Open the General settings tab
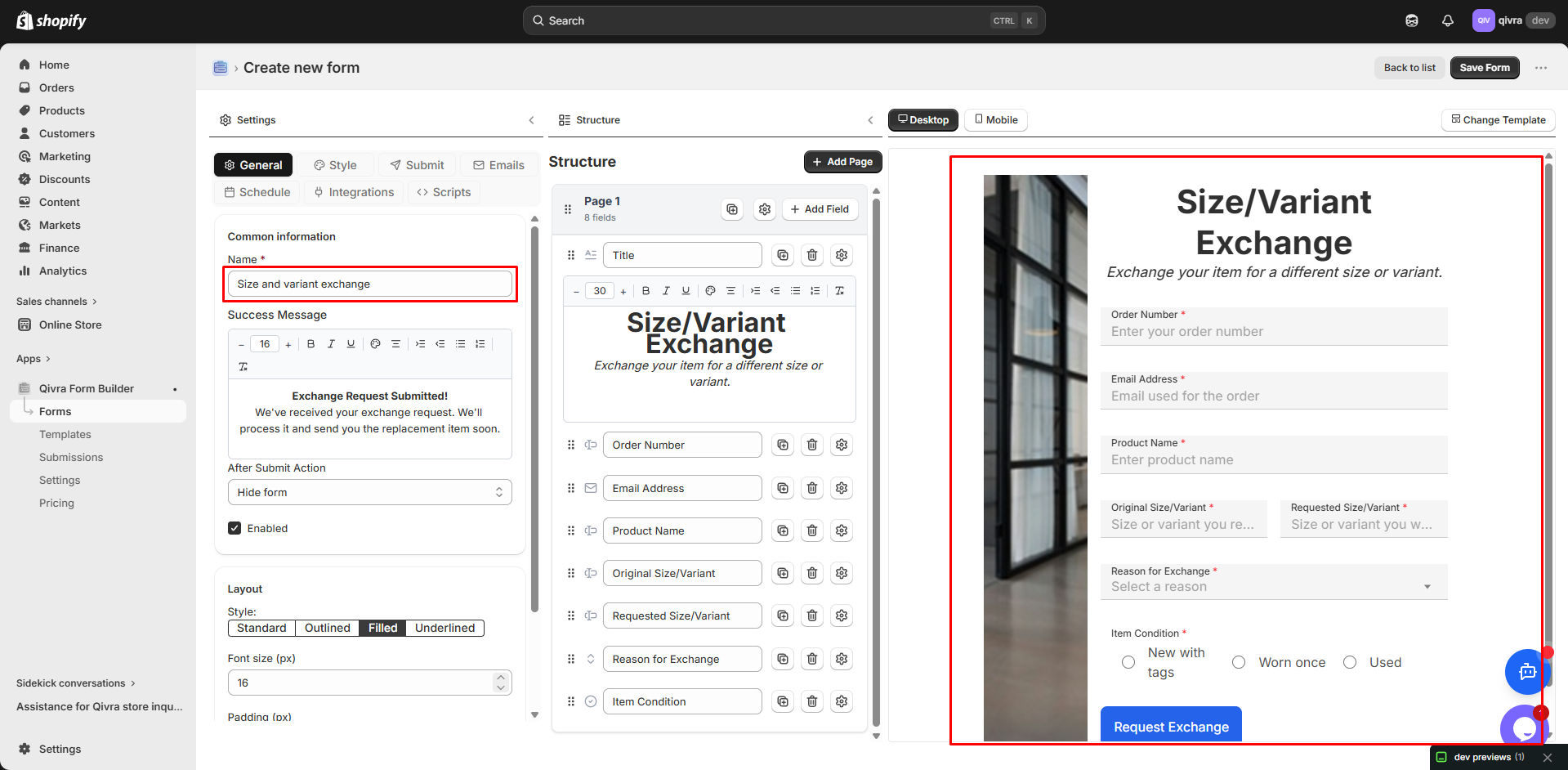This screenshot has height=770, width=1568. click(253, 165)
